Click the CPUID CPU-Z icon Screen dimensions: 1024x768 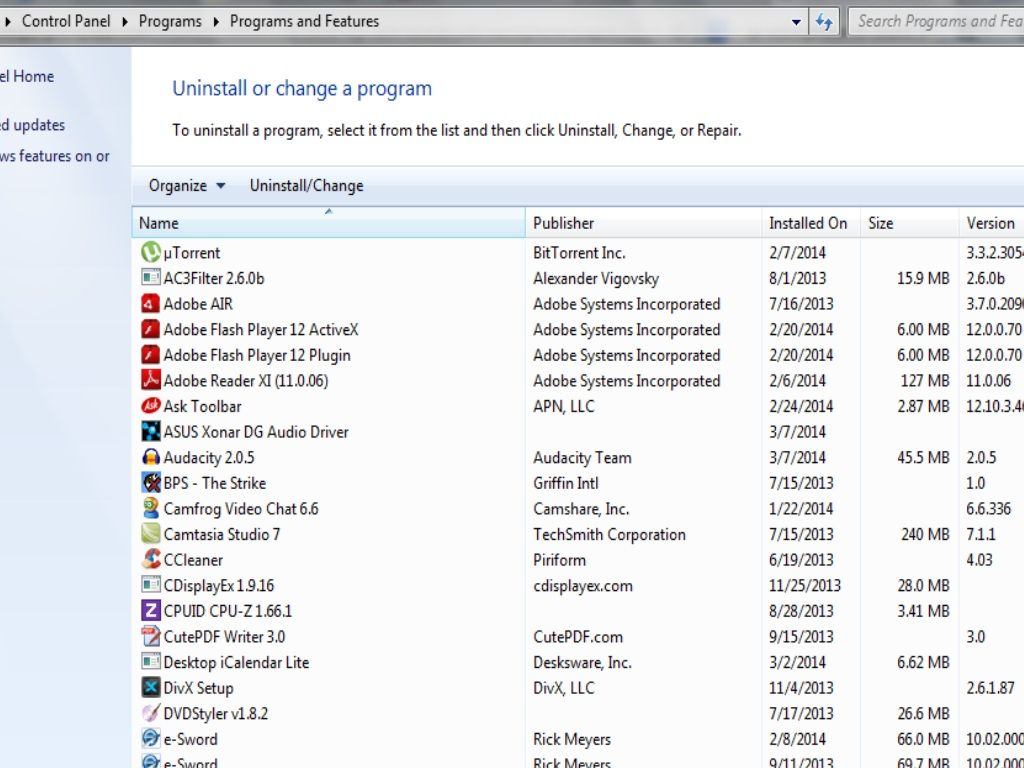pyautogui.click(x=150, y=611)
